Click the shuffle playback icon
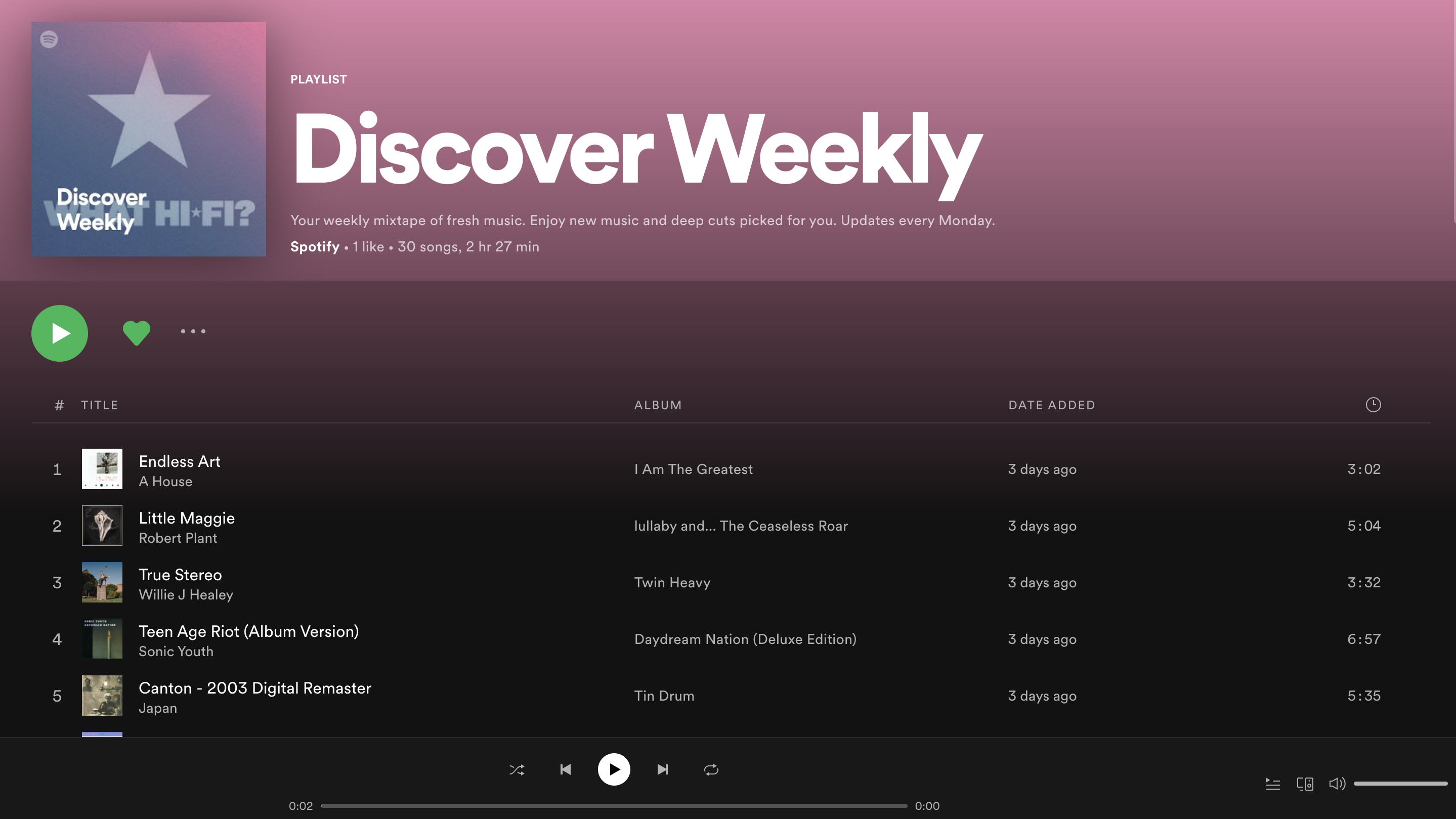The height and width of the screenshot is (819, 1456). [x=517, y=769]
